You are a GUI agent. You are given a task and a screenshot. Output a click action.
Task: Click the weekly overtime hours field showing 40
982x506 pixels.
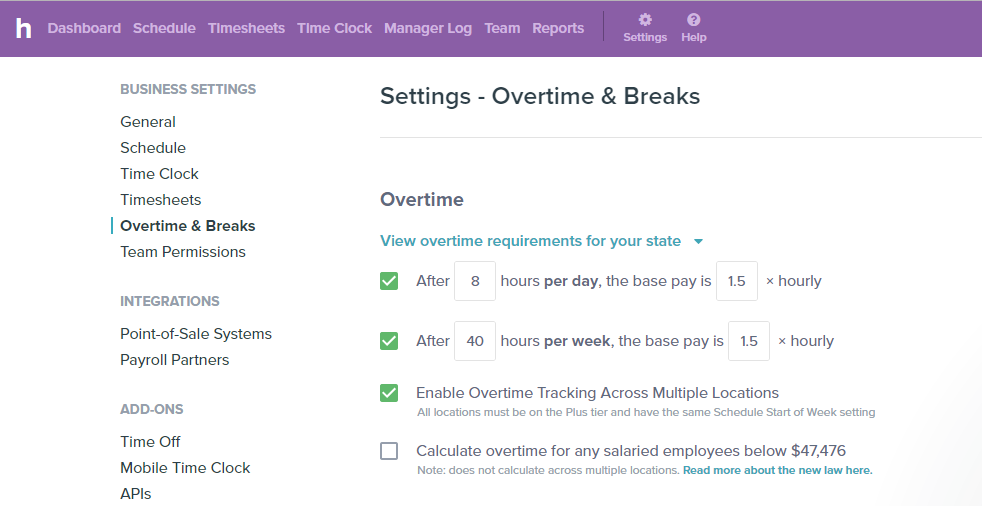pos(475,341)
